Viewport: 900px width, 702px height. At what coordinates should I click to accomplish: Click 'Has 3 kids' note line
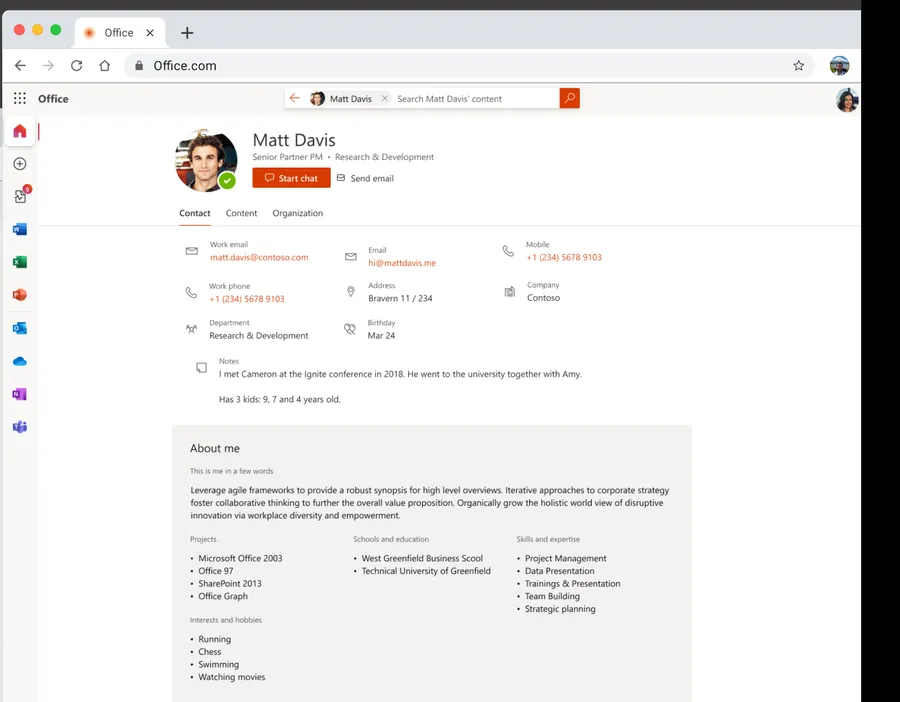tap(280, 400)
